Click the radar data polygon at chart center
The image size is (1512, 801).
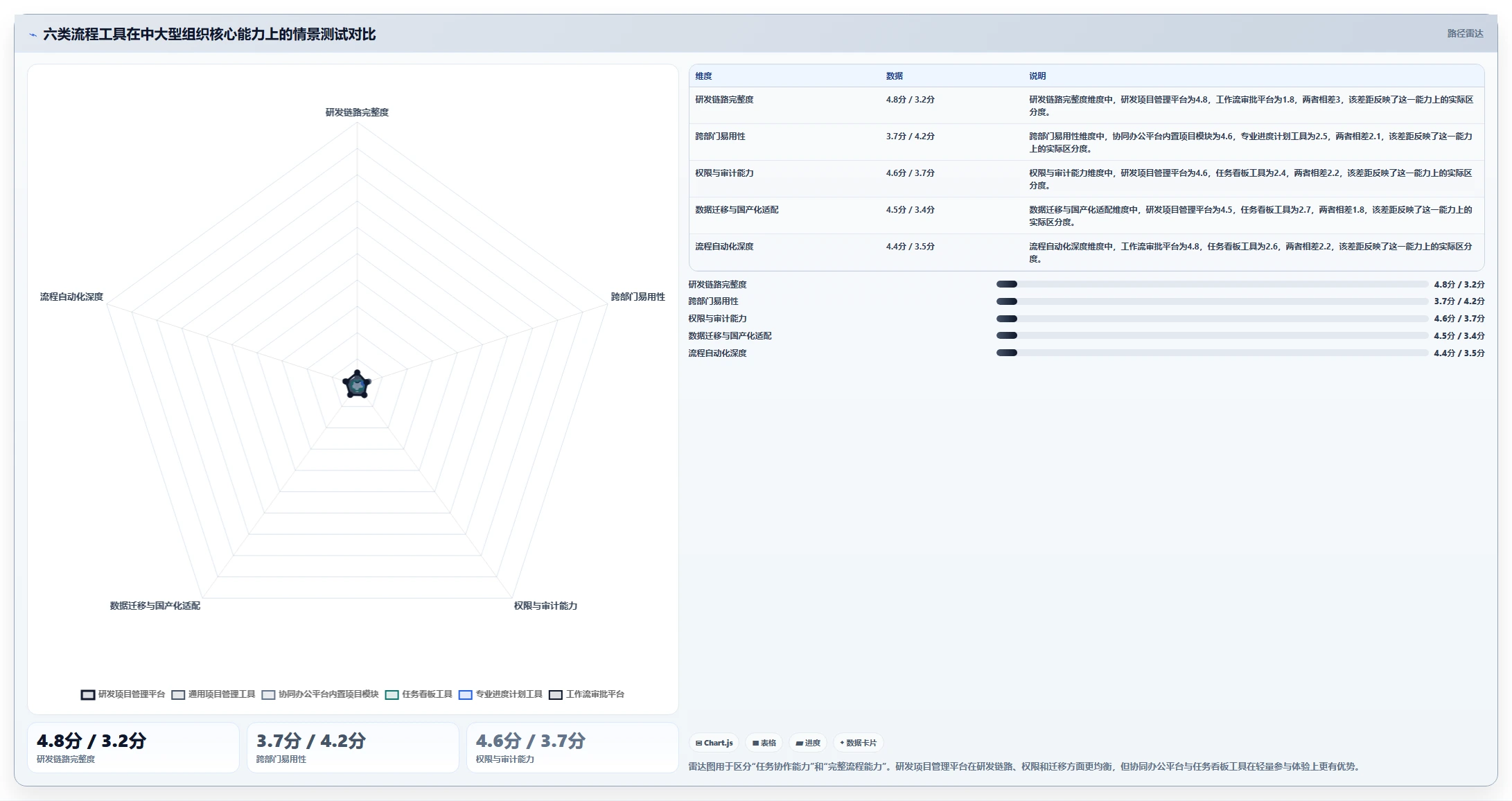(x=357, y=385)
